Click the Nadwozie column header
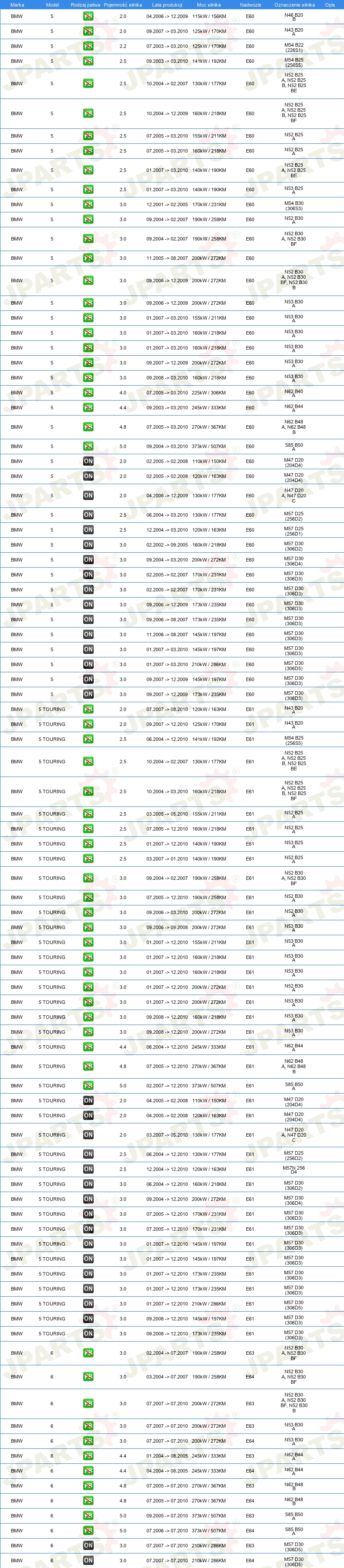The width and height of the screenshot is (344, 1568). coord(250,5)
